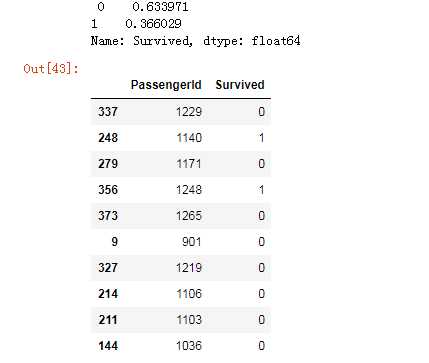This screenshot has width=429, height=363.
Task: Click PassengerId cell 1219
Action: tap(189, 268)
